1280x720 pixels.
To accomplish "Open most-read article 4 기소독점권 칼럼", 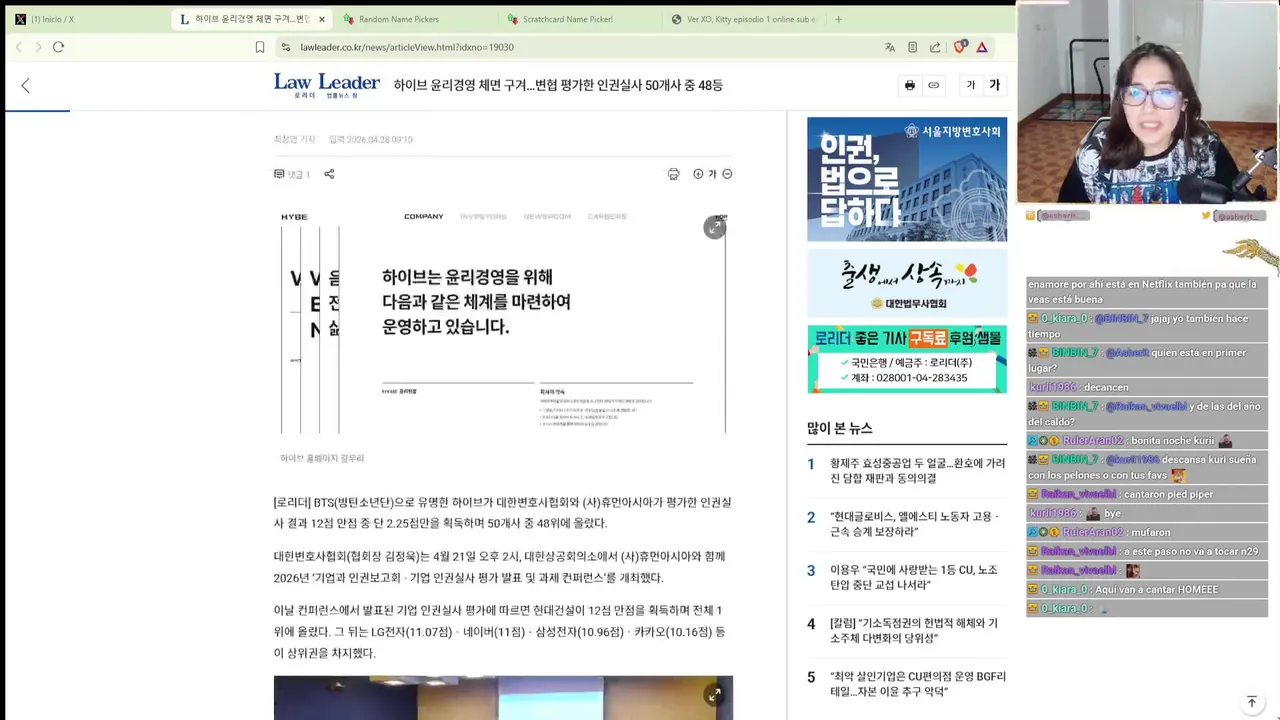I will coord(914,631).
